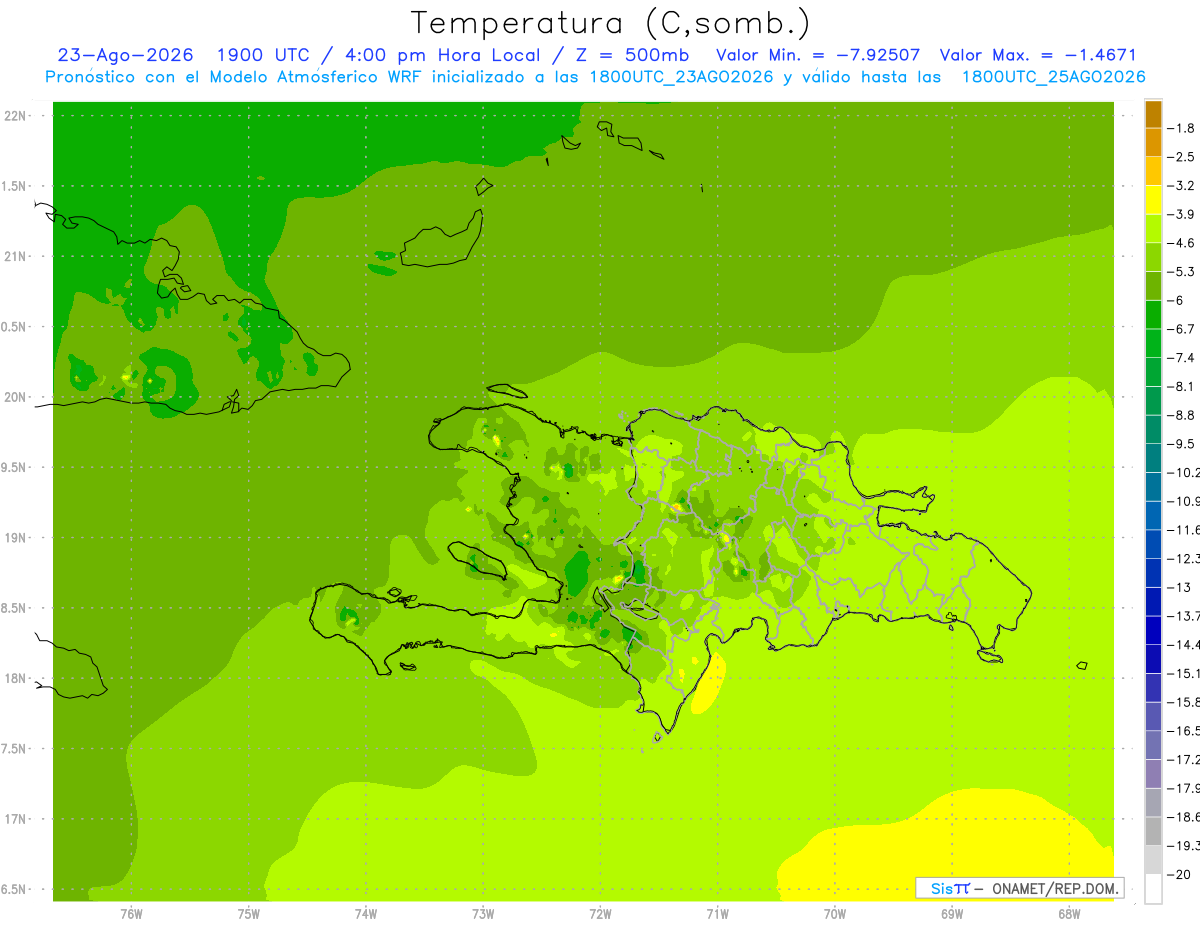1200x927 pixels.
Task: Click the '-20' colorbar label
Action: click(1179, 874)
